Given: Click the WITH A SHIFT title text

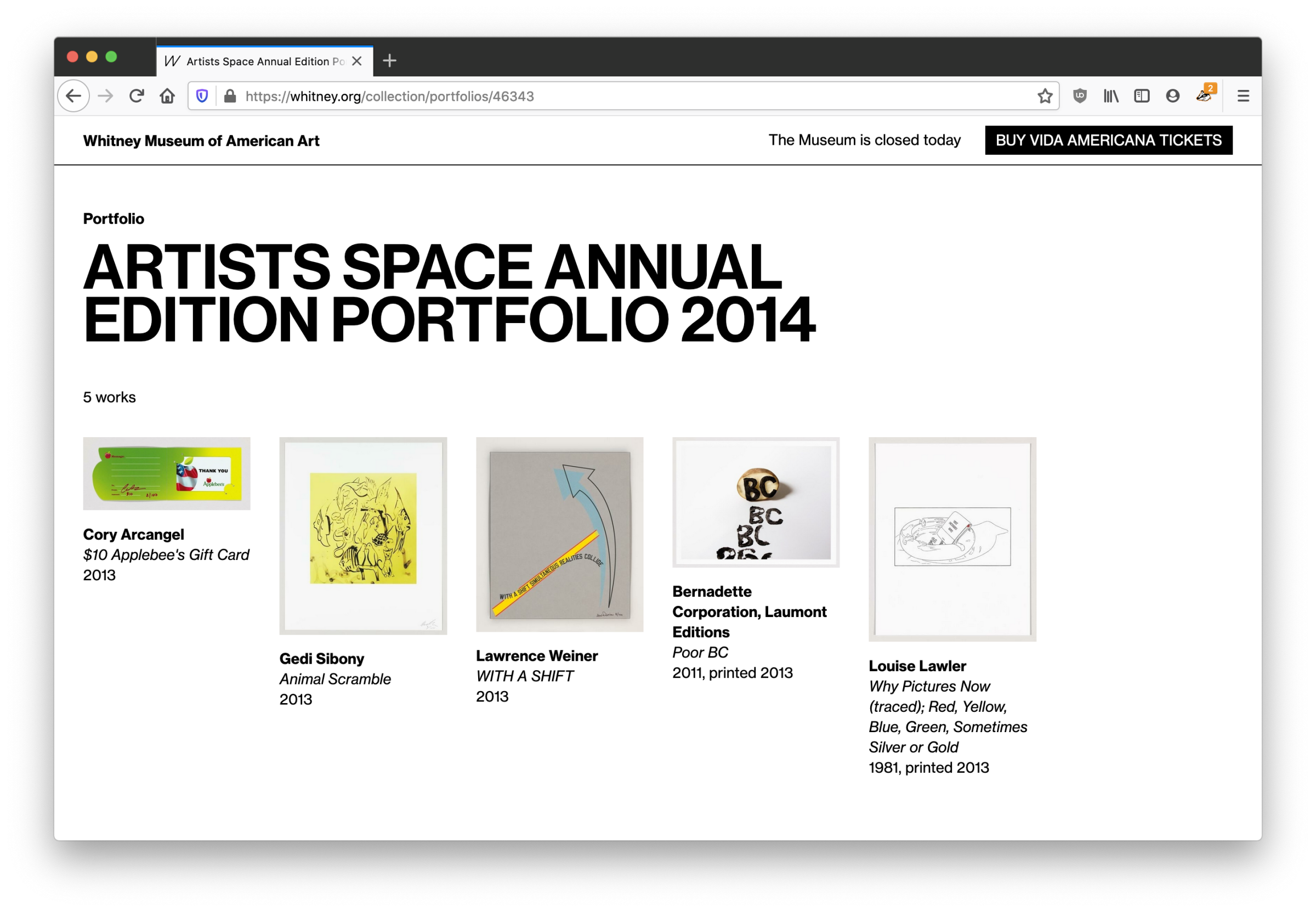Looking at the screenshot, I should point(525,676).
